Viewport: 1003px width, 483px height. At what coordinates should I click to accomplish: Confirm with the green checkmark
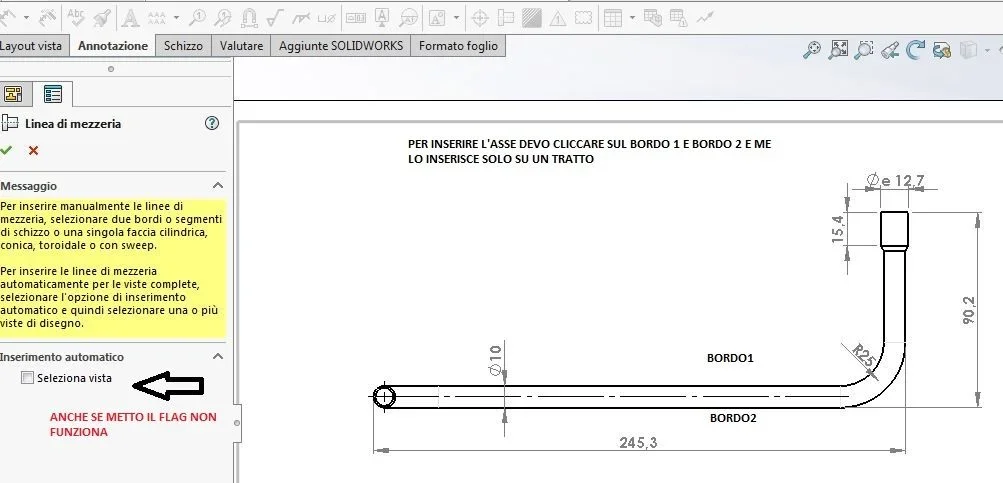pos(6,150)
